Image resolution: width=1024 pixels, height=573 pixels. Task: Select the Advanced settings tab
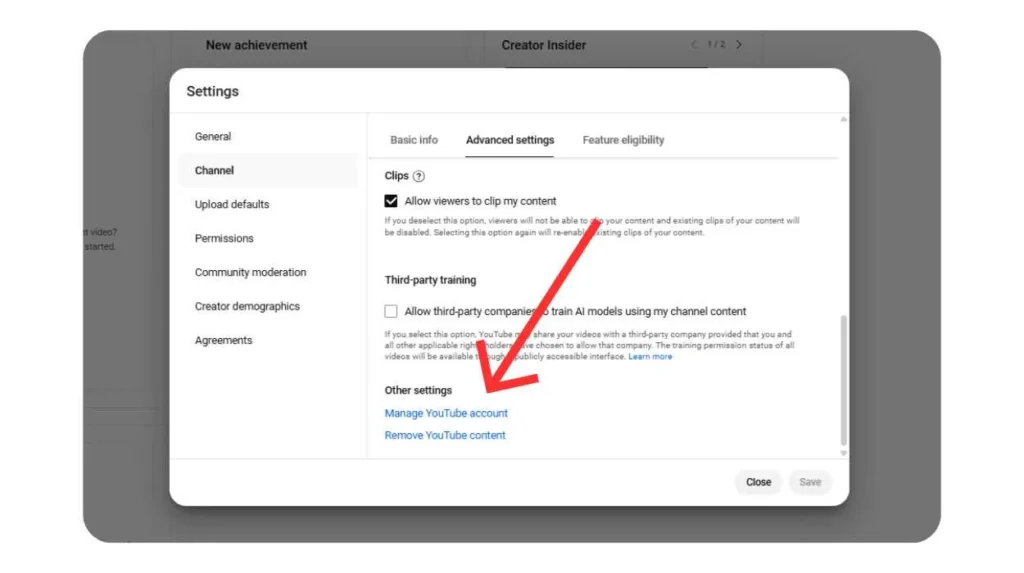510,140
